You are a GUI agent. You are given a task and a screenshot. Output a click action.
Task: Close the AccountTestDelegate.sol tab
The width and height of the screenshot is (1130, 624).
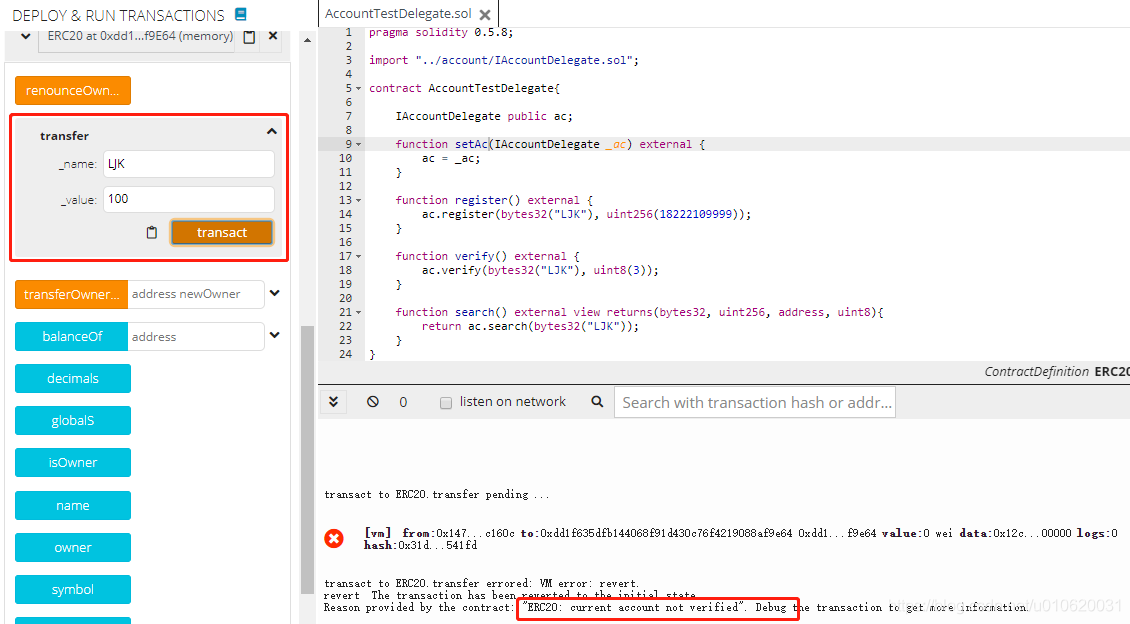485,14
